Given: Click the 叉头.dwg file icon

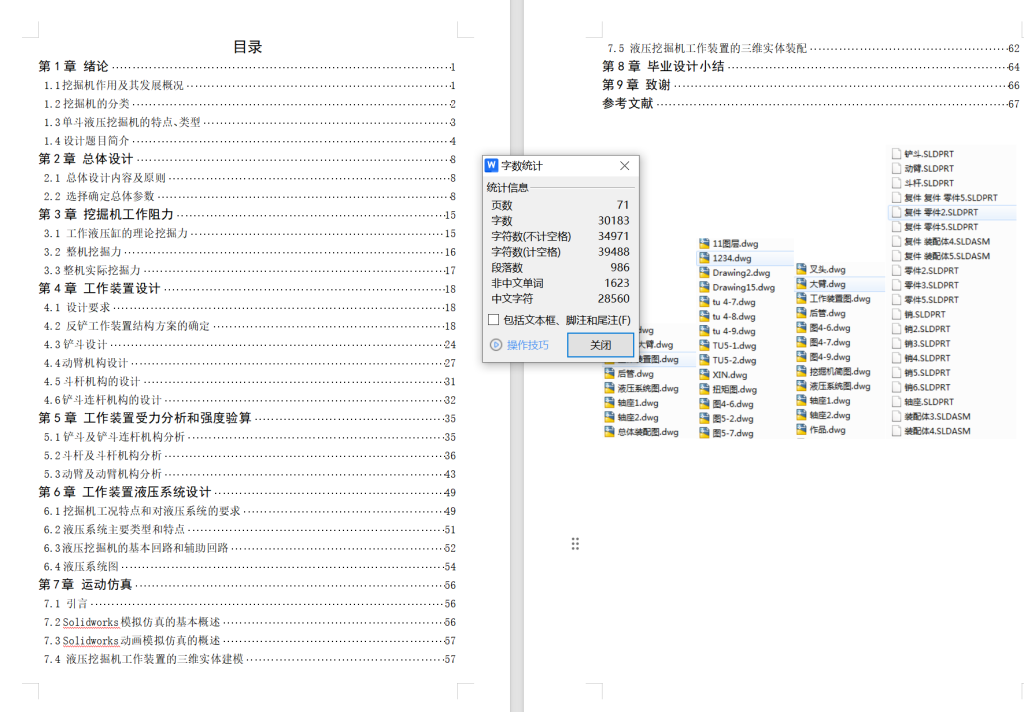Looking at the screenshot, I should (801, 270).
